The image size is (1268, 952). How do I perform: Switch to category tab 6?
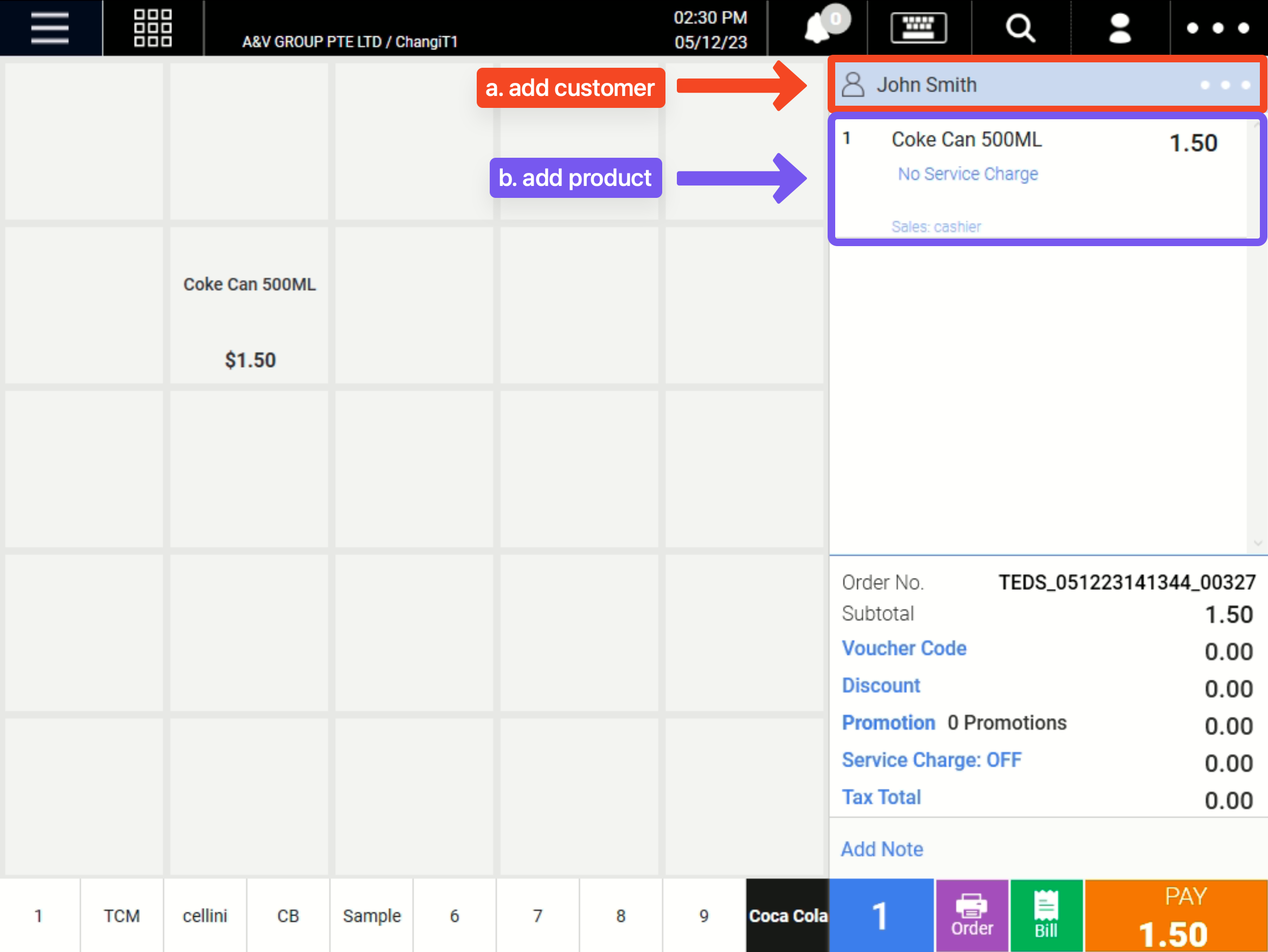454,915
